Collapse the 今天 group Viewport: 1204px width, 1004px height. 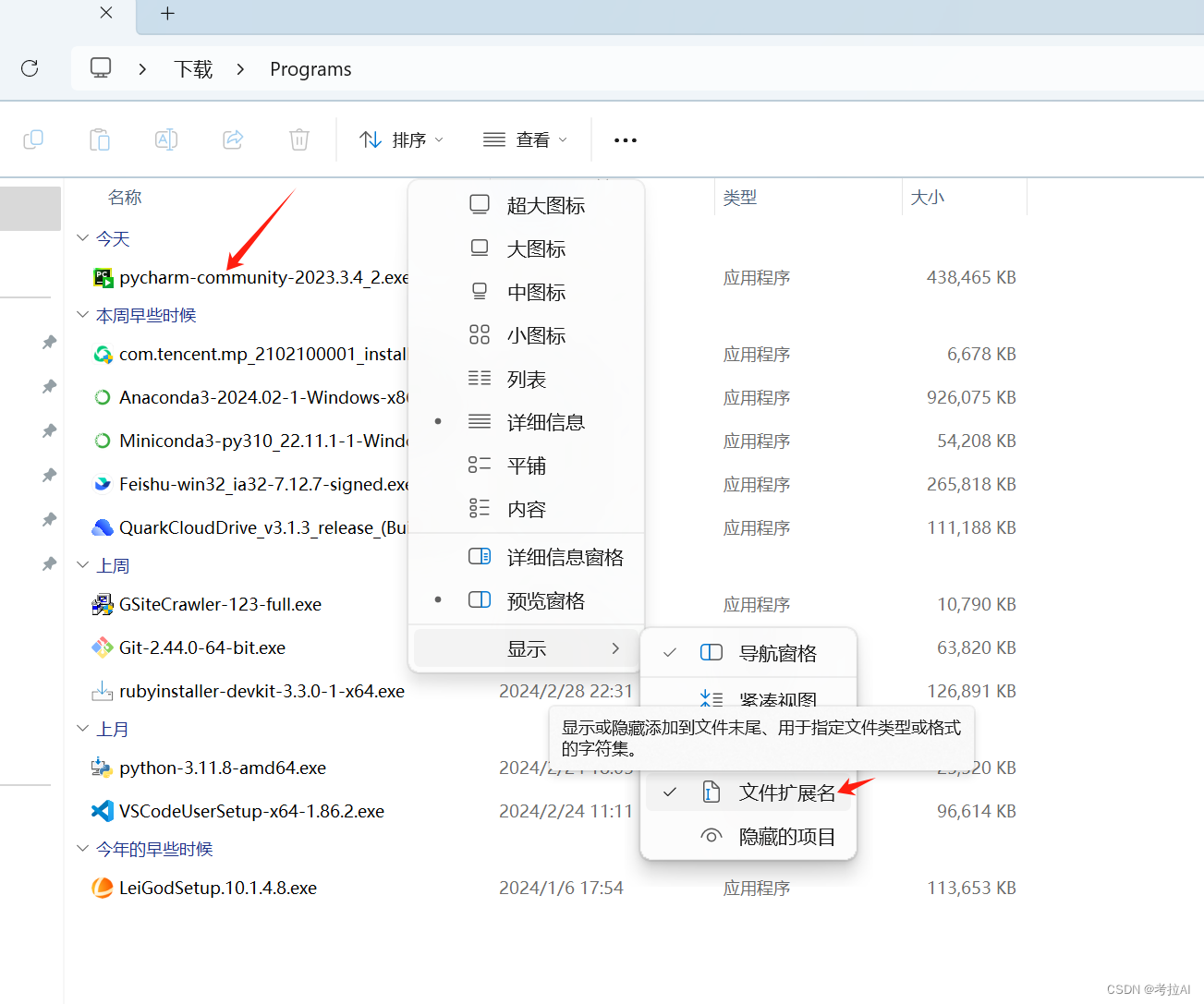[82, 238]
